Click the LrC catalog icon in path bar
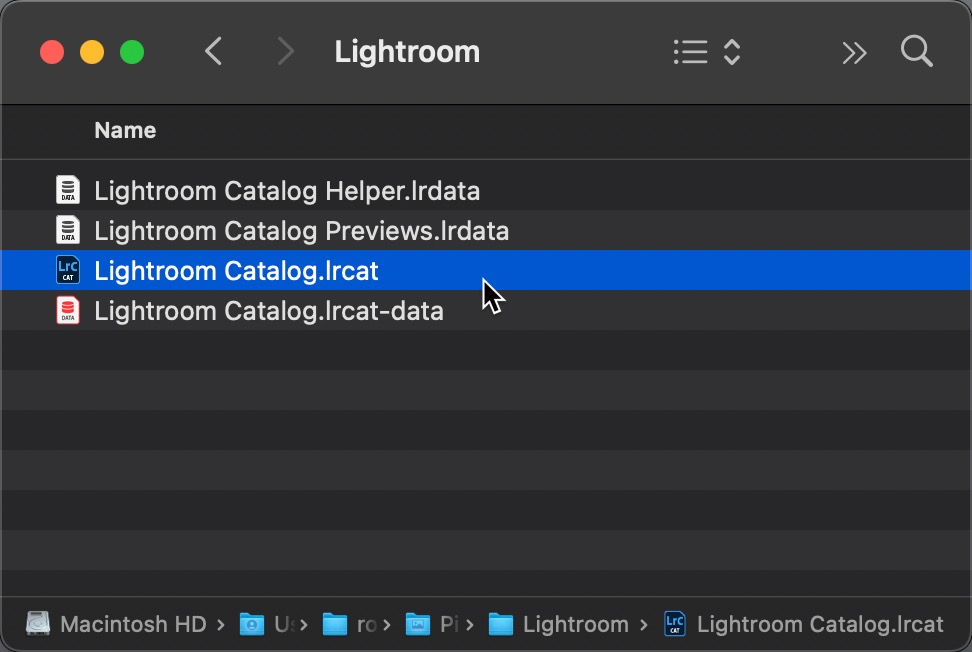The image size is (972, 652). click(x=675, y=624)
